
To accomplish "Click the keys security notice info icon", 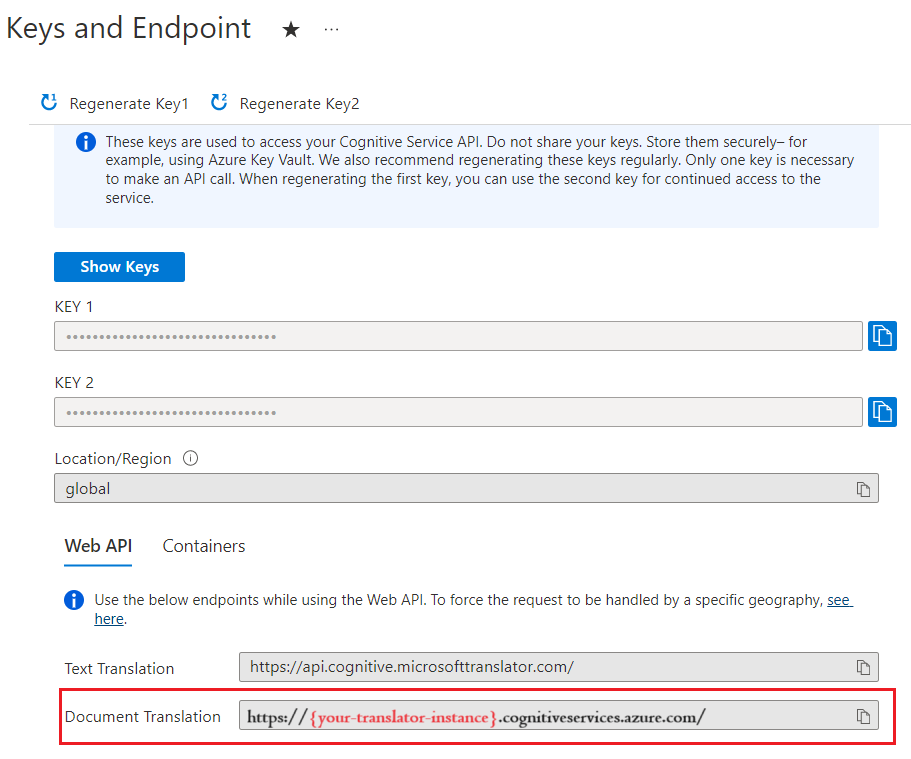I will tap(85, 142).
